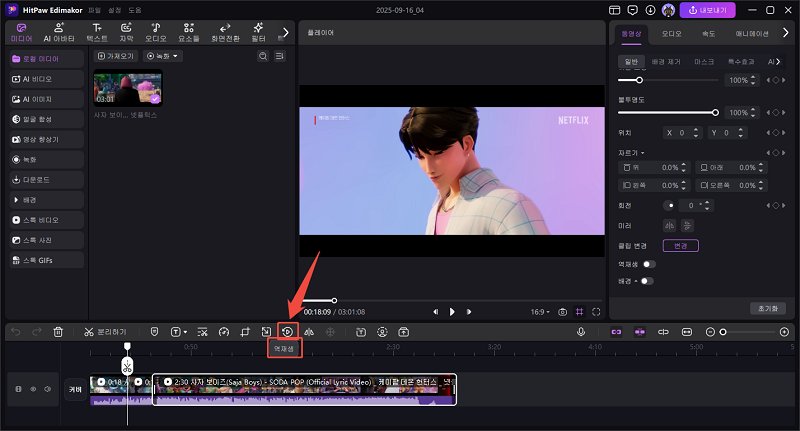Click the horizontal mirror flip icon
800x431 pixels.
[x=669, y=225]
